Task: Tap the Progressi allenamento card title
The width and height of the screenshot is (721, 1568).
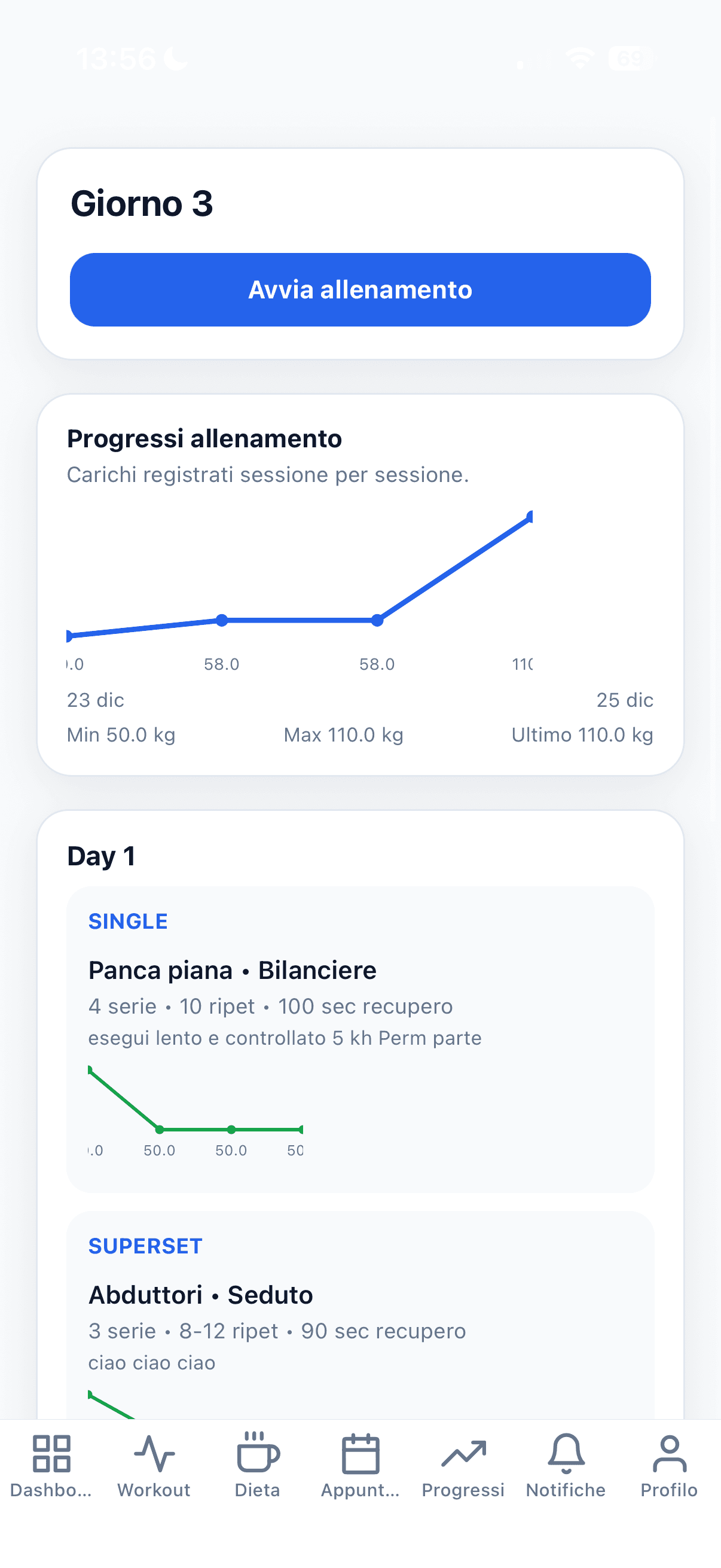Action: click(x=204, y=439)
